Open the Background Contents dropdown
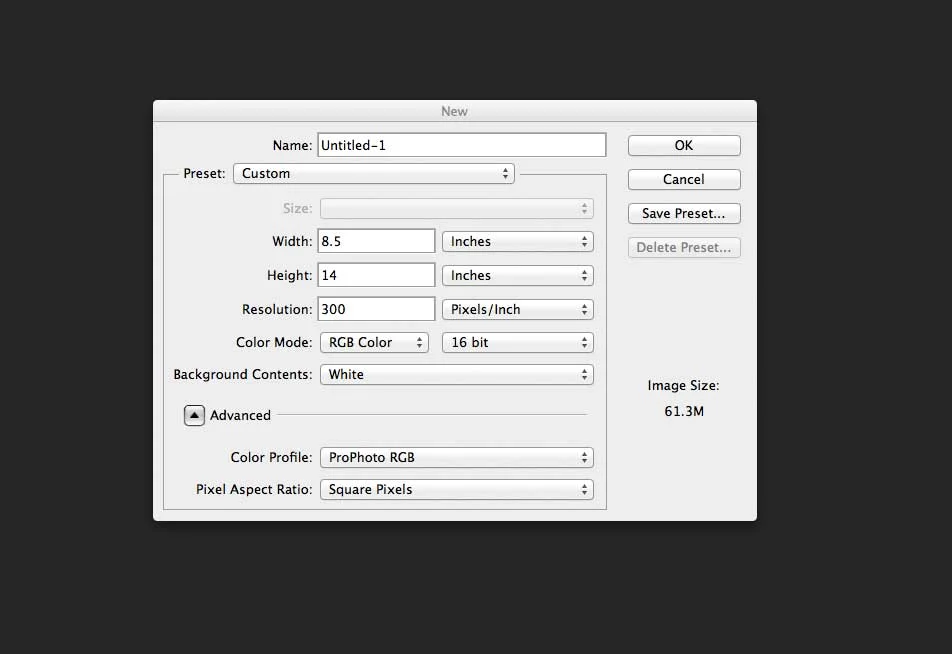 click(x=457, y=375)
